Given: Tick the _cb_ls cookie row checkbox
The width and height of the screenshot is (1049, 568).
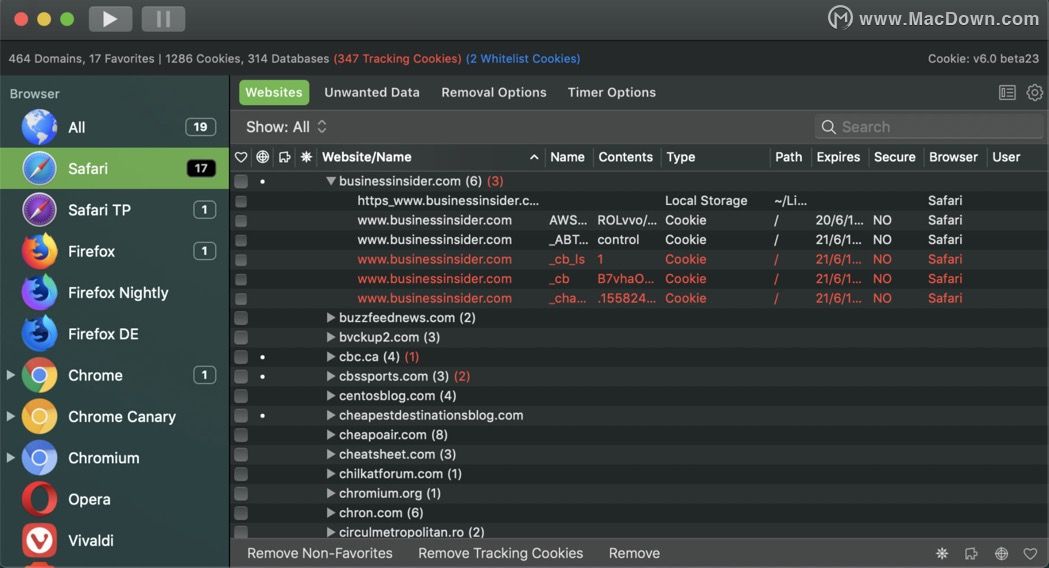Looking at the screenshot, I should click(x=241, y=260).
